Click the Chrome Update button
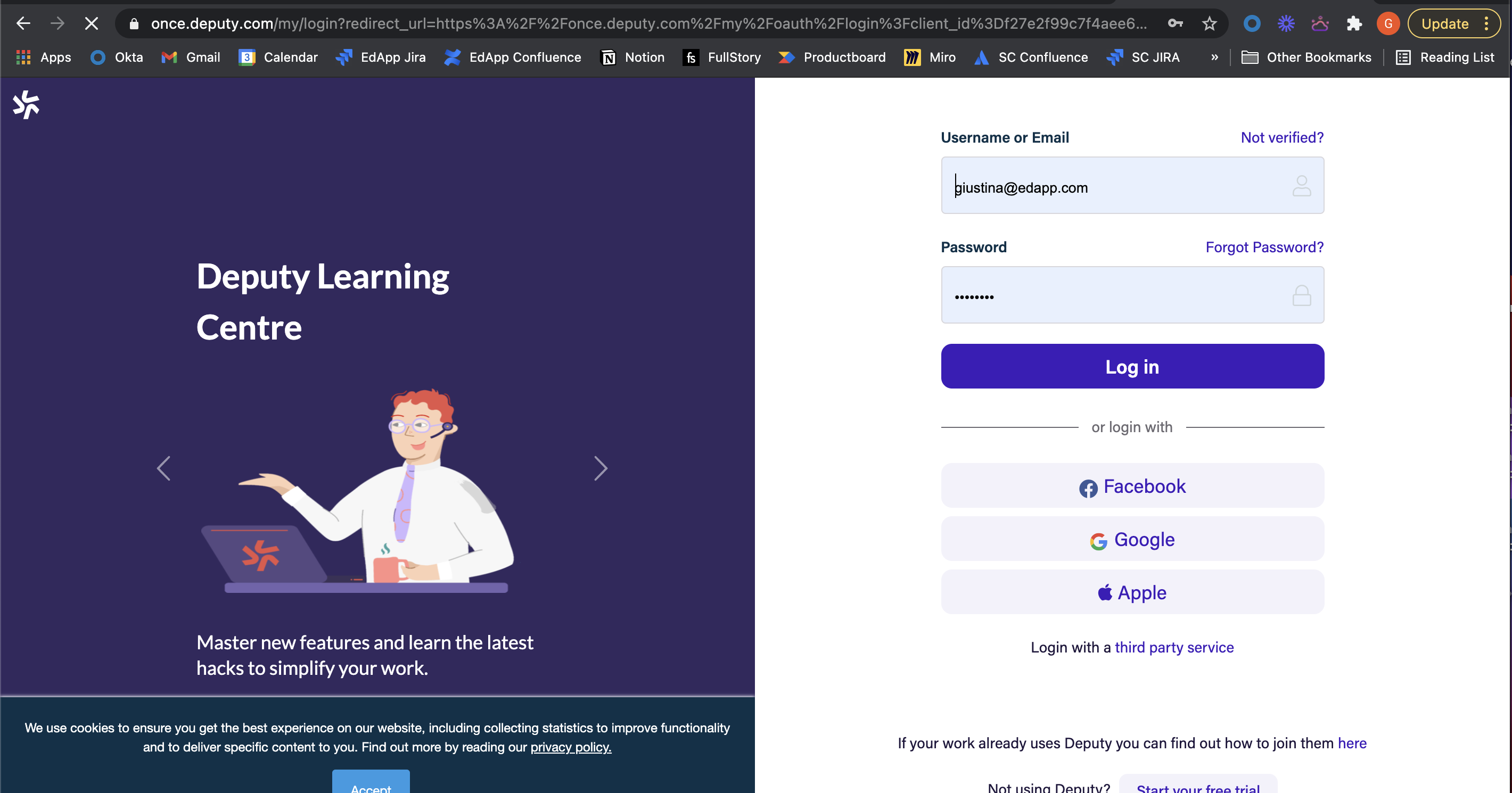This screenshot has height=793, width=1512. point(1444,23)
